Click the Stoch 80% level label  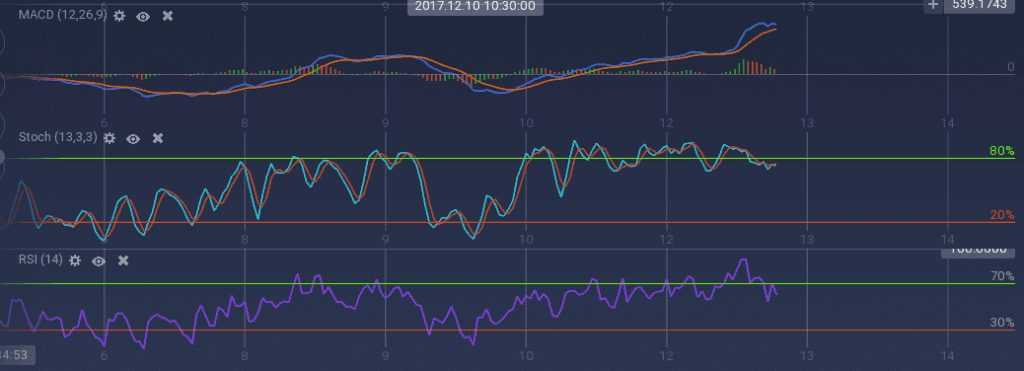1002,151
